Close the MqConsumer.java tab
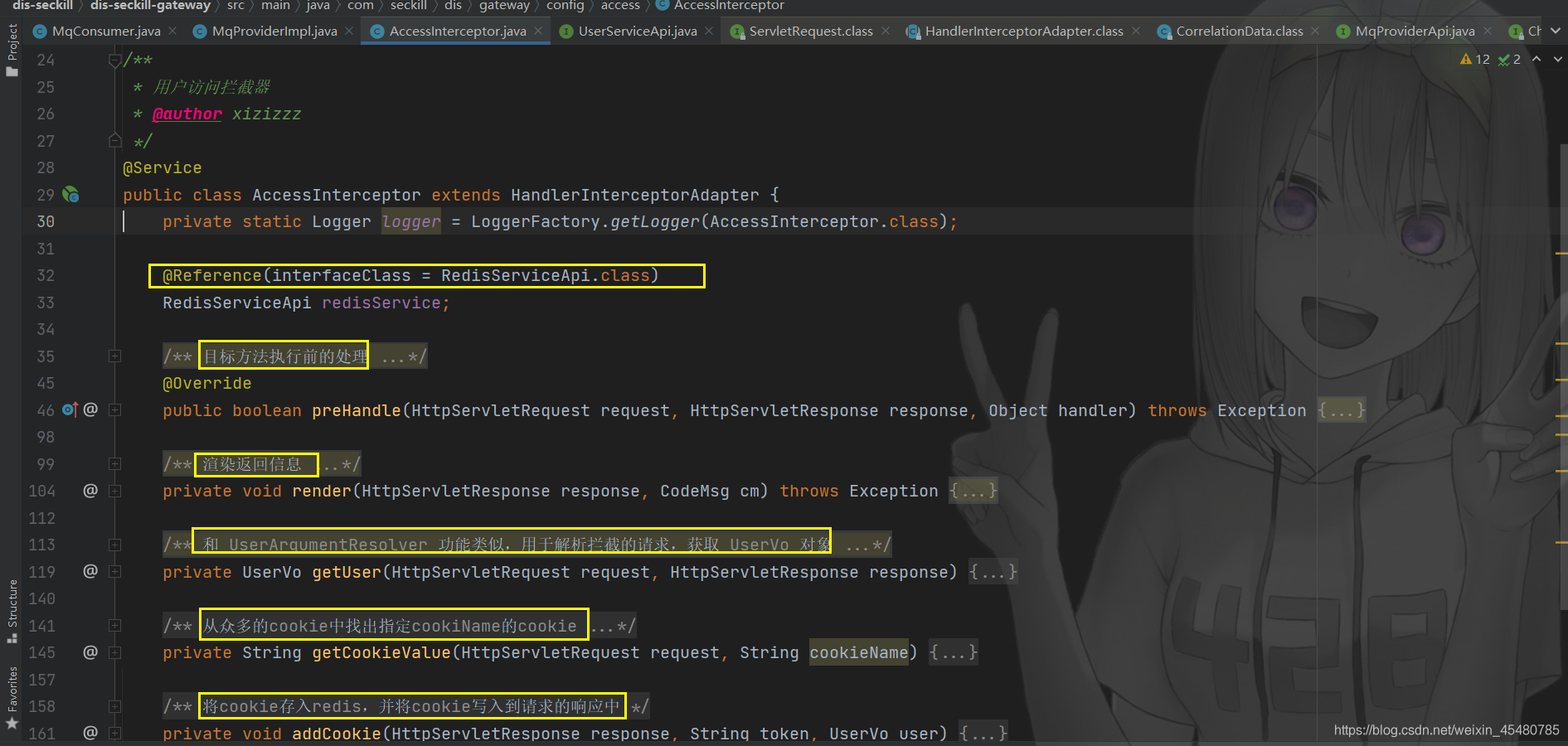The image size is (1568, 746). [172, 31]
